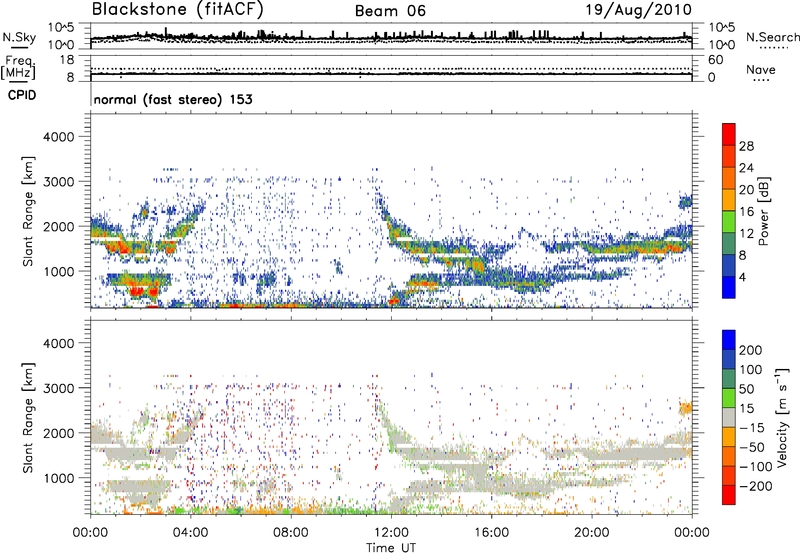Click the '200' tick on the velocity scale
Image resolution: width=800 pixels, height=554 pixels.
coord(751,350)
